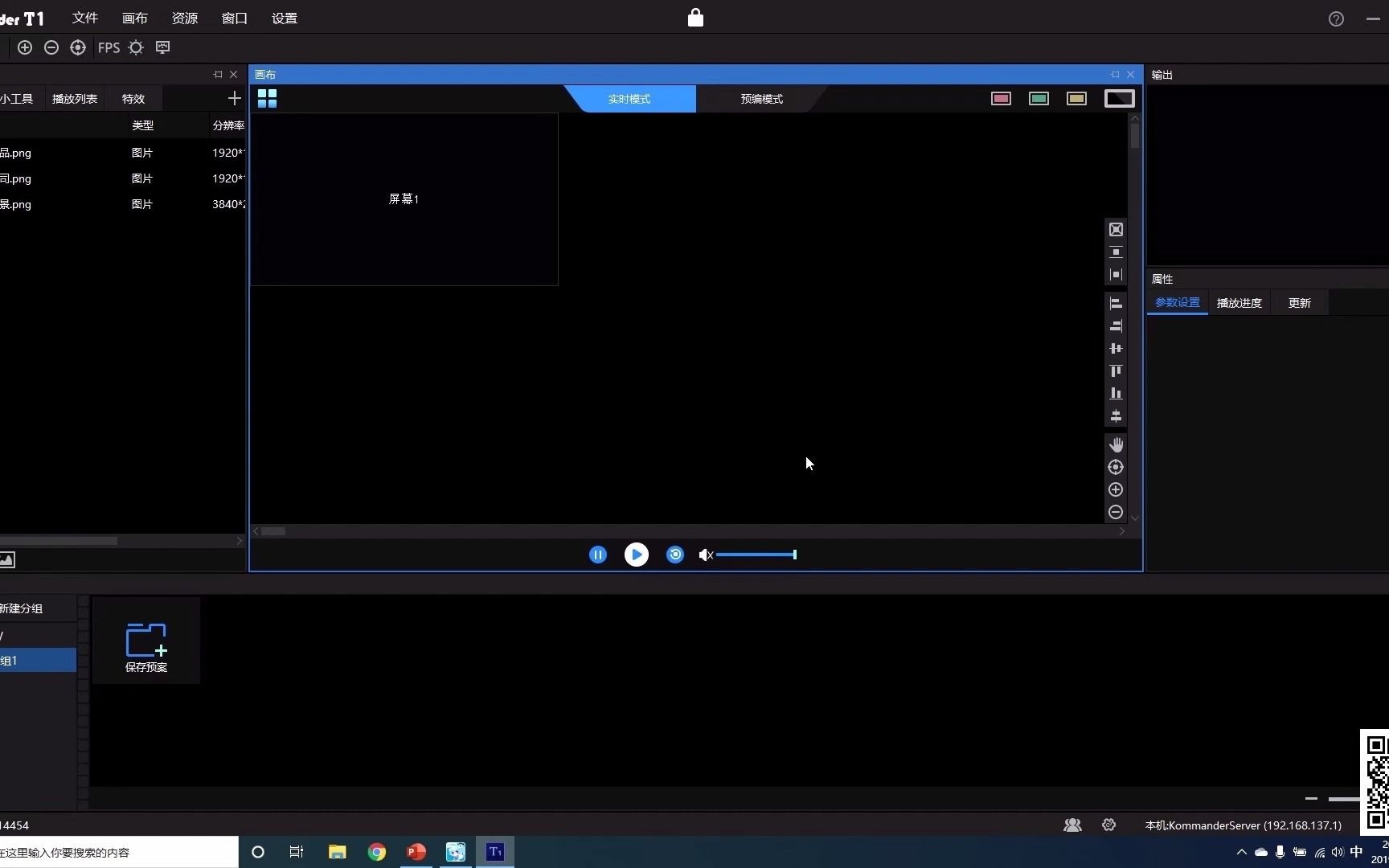Click the align right icon
Image resolution: width=1389 pixels, height=868 pixels.
point(1116,326)
